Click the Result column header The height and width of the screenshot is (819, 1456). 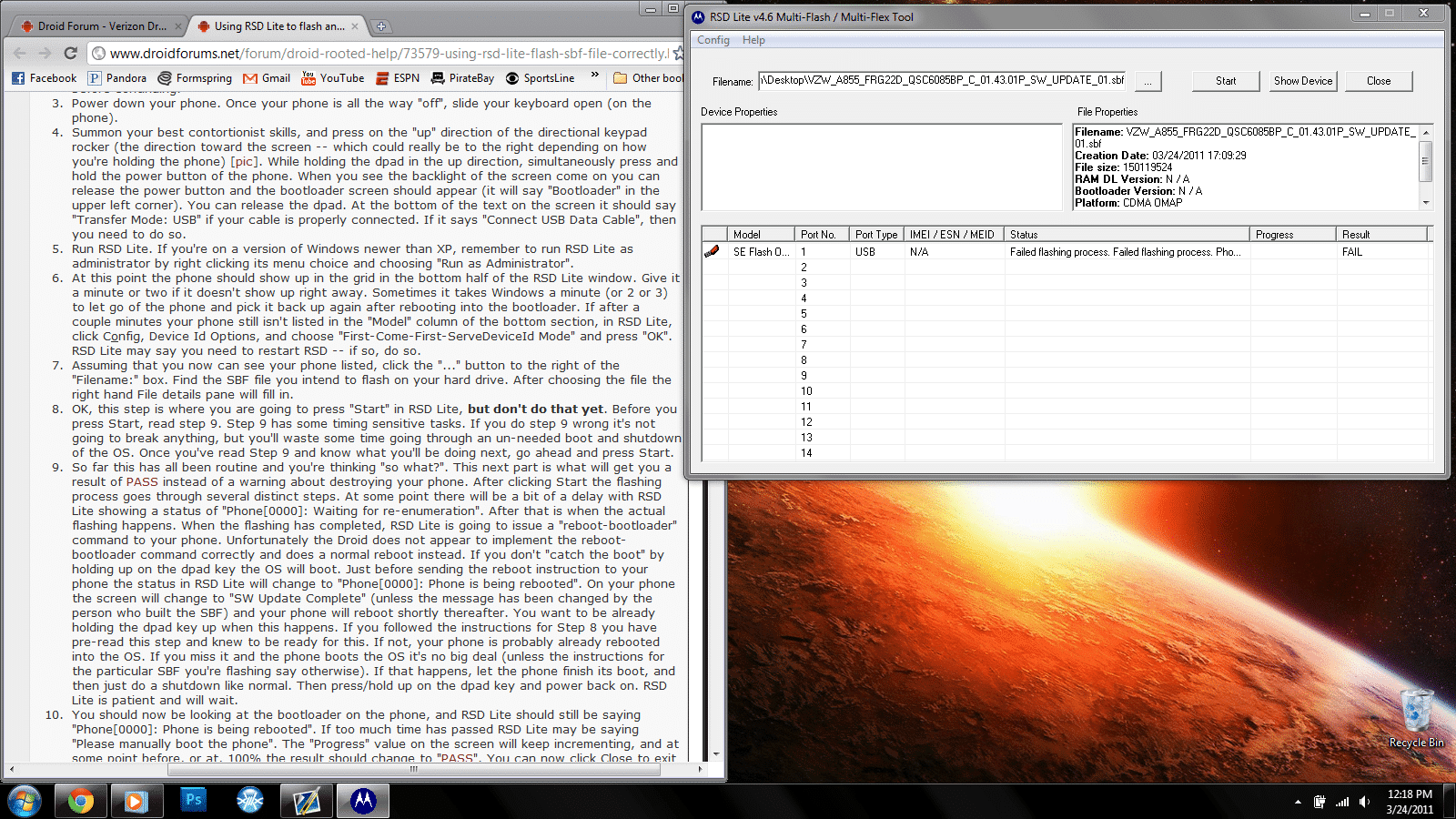tap(1381, 235)
